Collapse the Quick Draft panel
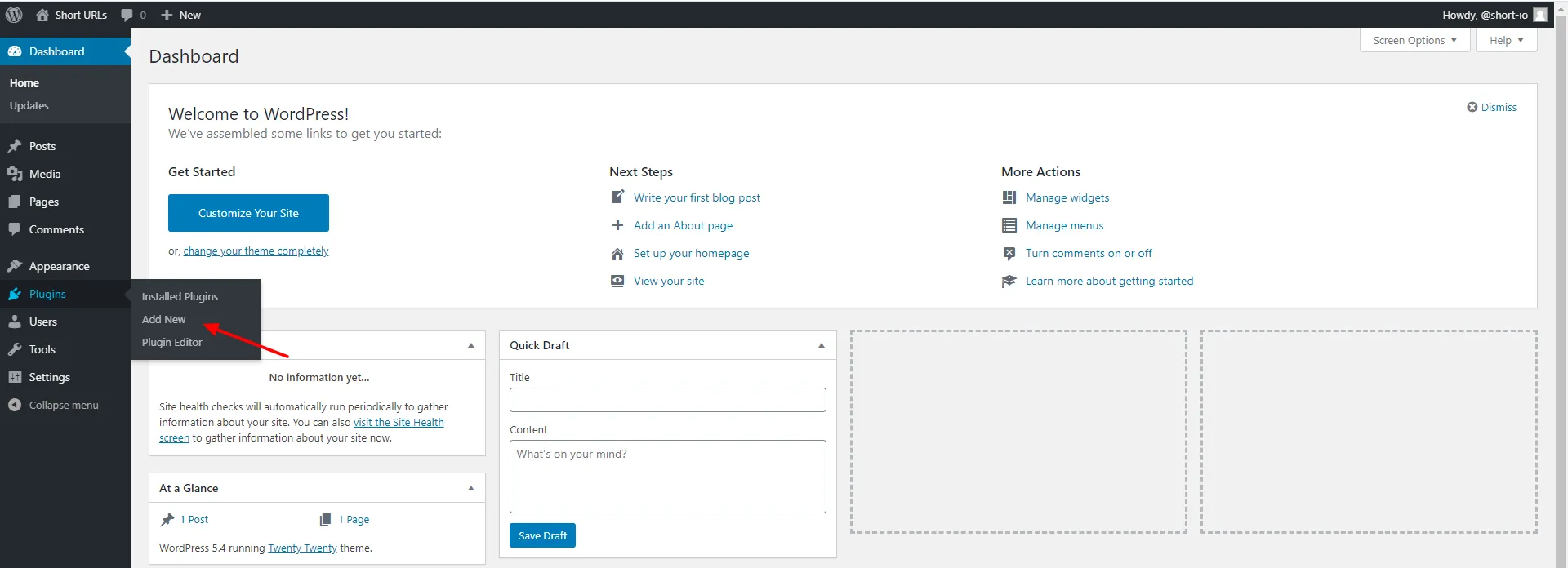Image resolution: width=1568 pixels, height=568 pixels. [x=822, y=345]
